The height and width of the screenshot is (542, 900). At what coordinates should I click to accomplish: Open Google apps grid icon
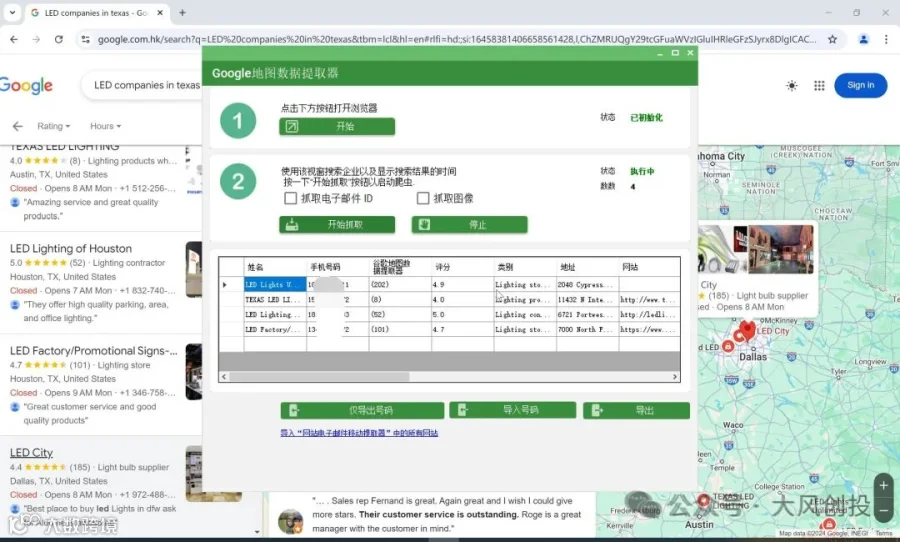[819, 86]
